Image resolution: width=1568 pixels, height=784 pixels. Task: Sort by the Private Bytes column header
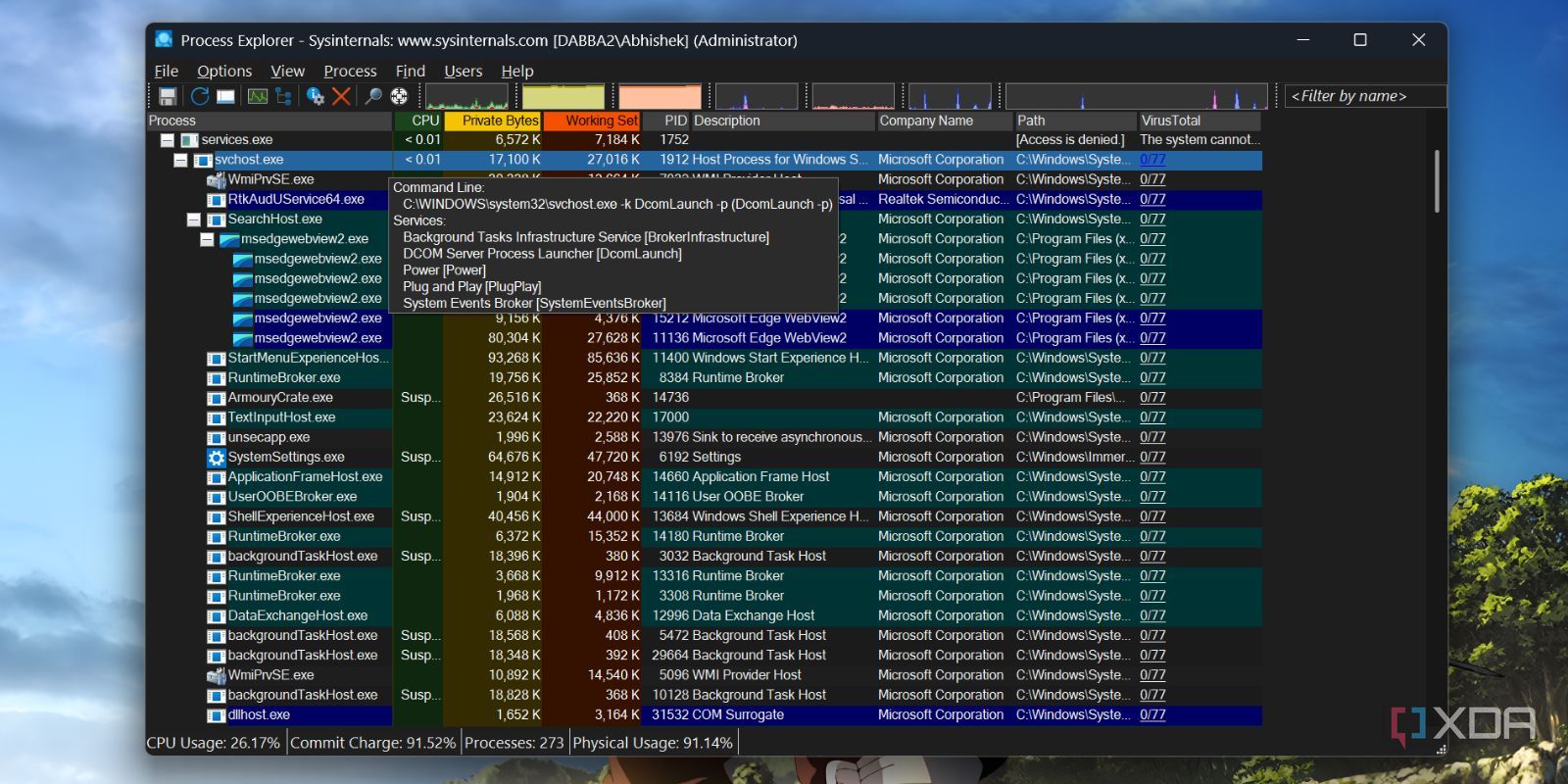coord(493,121)
